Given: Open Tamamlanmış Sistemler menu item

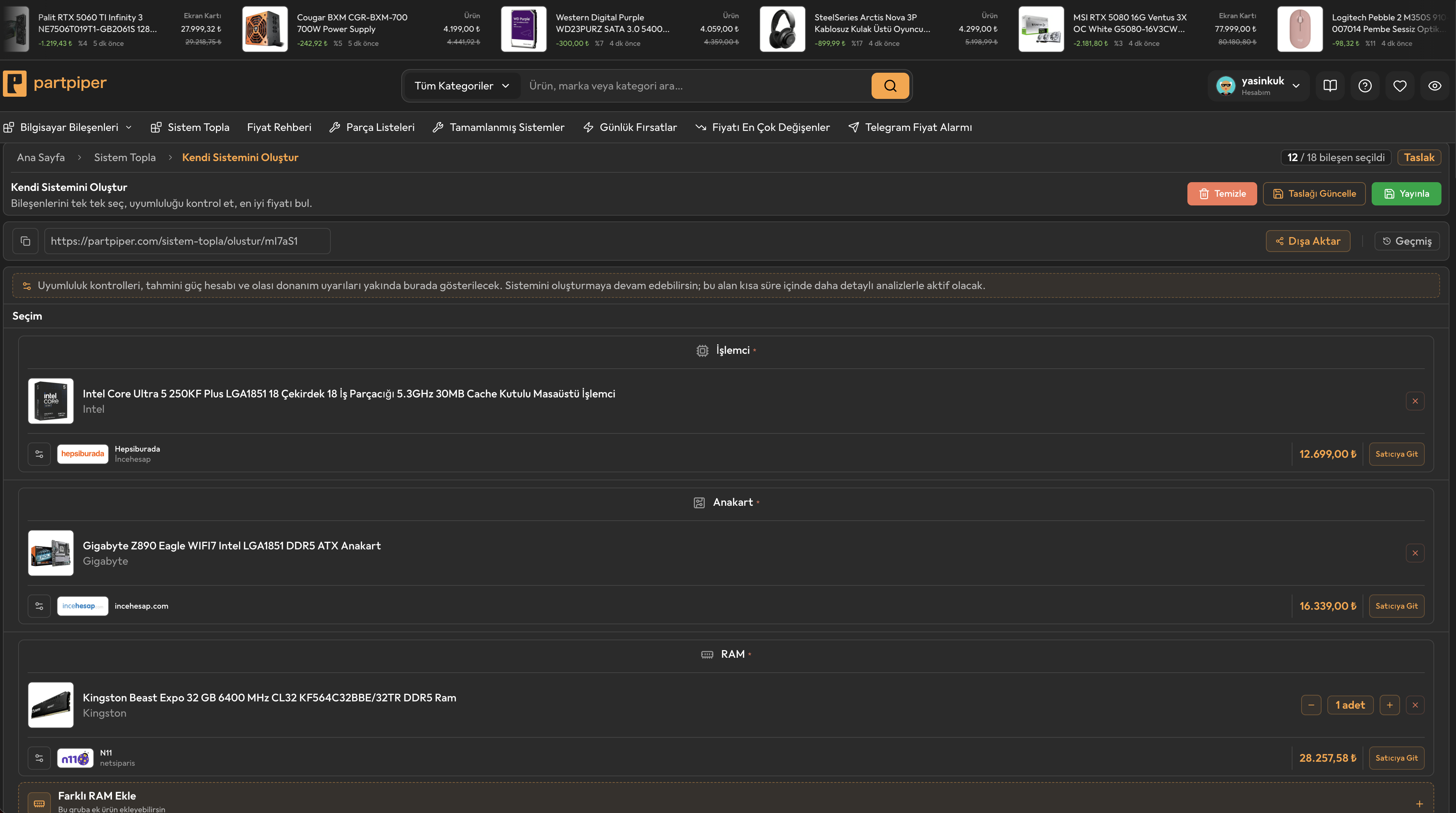Looking at the screenshot, I should point(499,127).
